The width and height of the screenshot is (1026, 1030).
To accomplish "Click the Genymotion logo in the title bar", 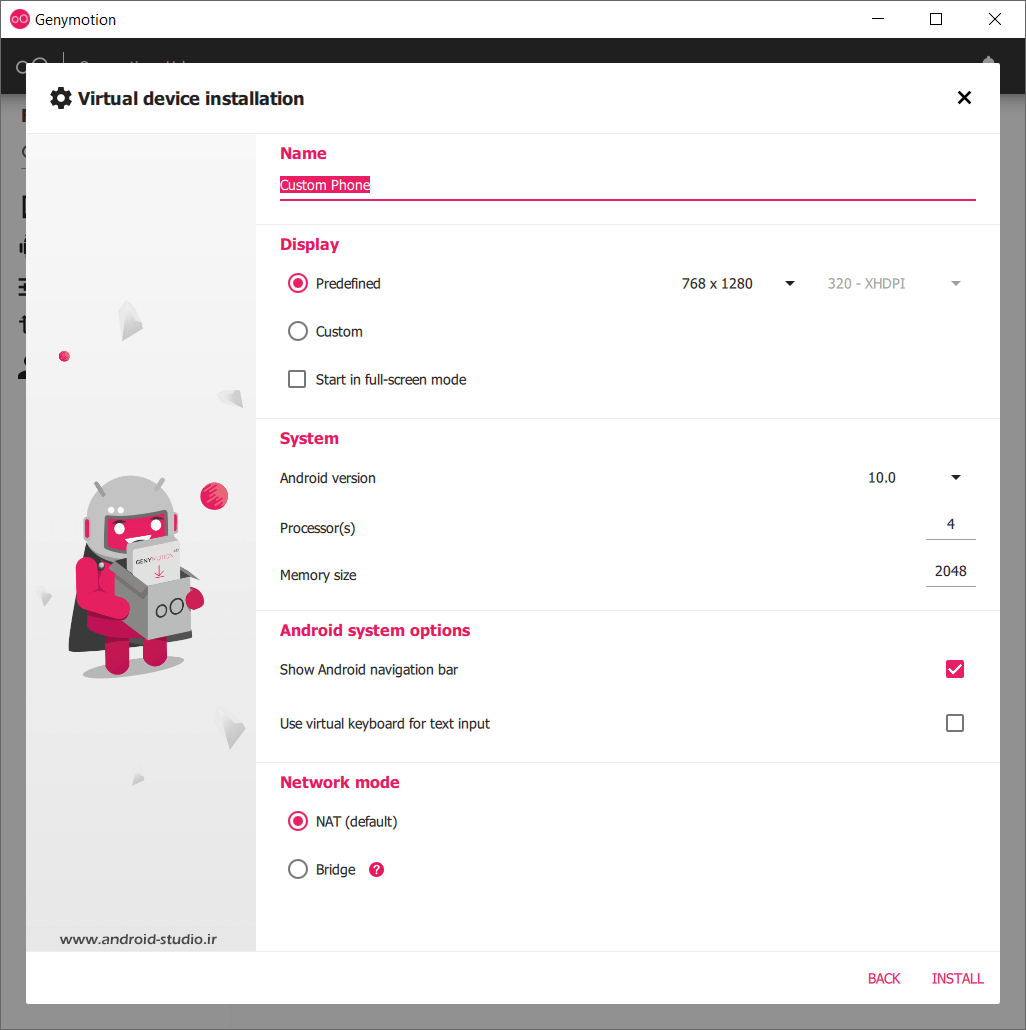I will [x=18, y=18].
